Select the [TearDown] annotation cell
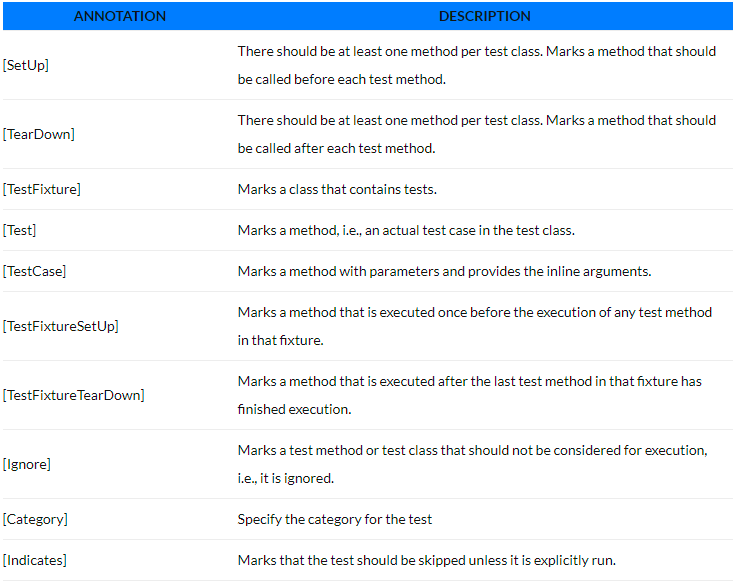 [39, 134]
